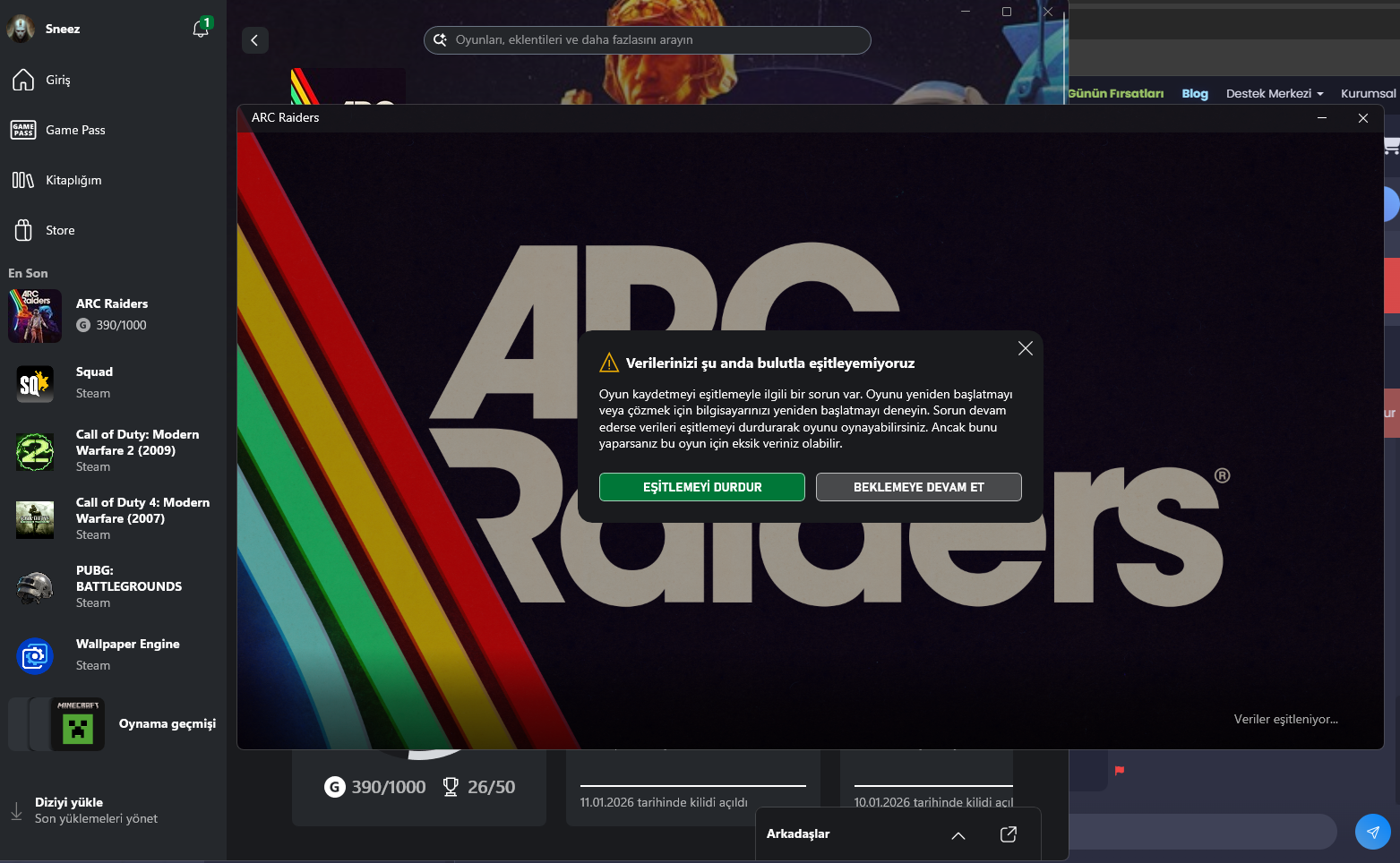Click the 11.01.2026 tarihinde kilidi açıldı text

[664, 802]
